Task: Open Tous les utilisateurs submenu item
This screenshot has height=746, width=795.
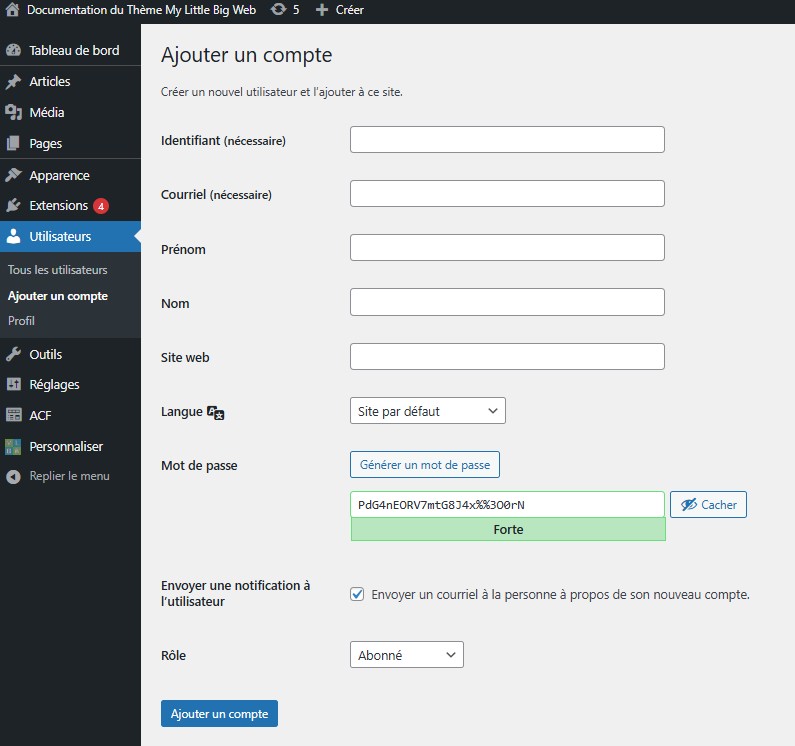Action: click(x=57, y=271)
